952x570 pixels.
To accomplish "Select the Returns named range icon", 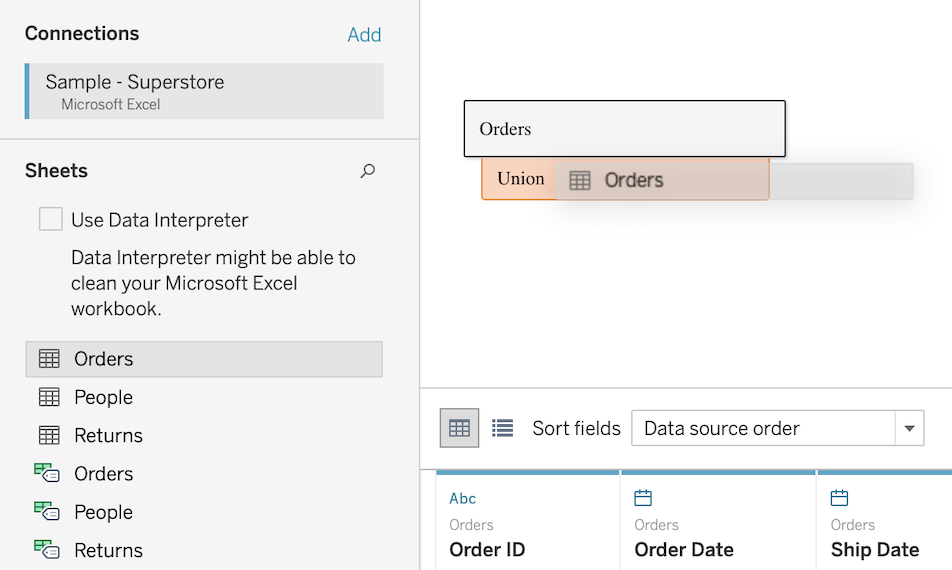I will click(47, 549).
